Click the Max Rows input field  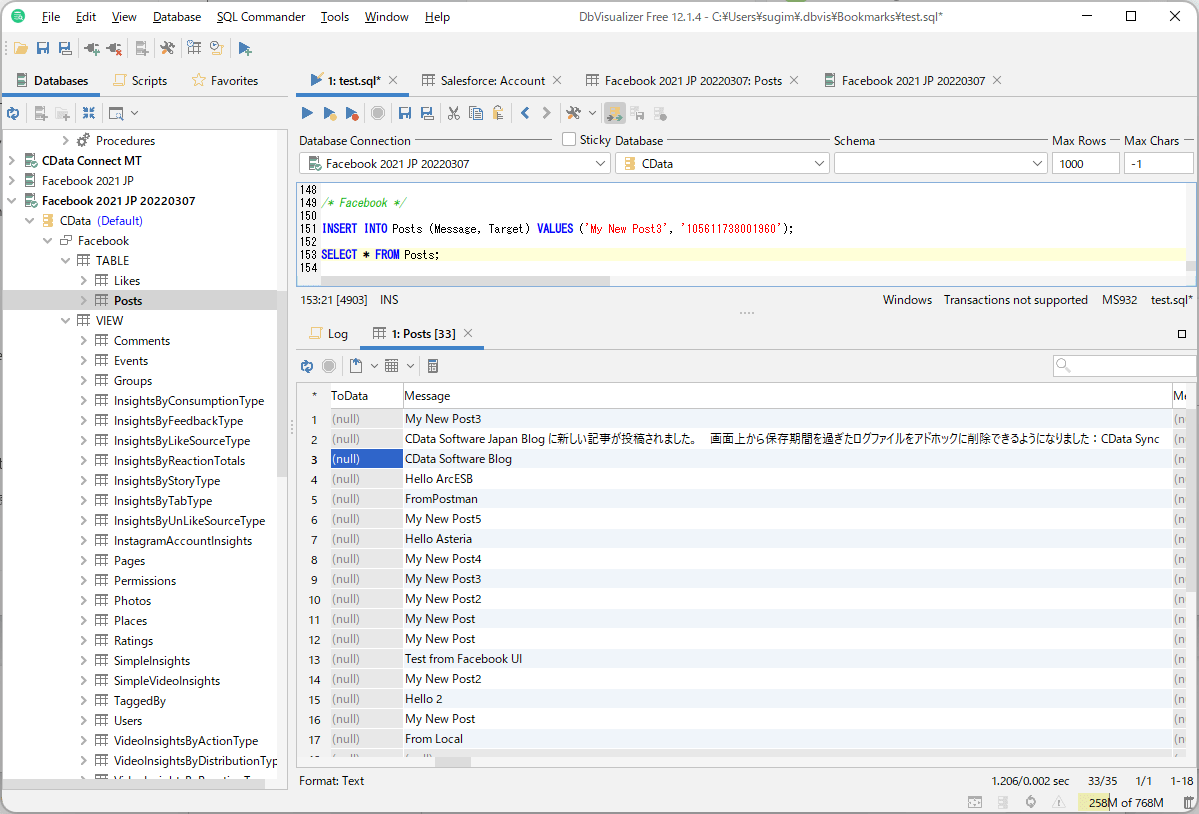tap(1084, 163)
